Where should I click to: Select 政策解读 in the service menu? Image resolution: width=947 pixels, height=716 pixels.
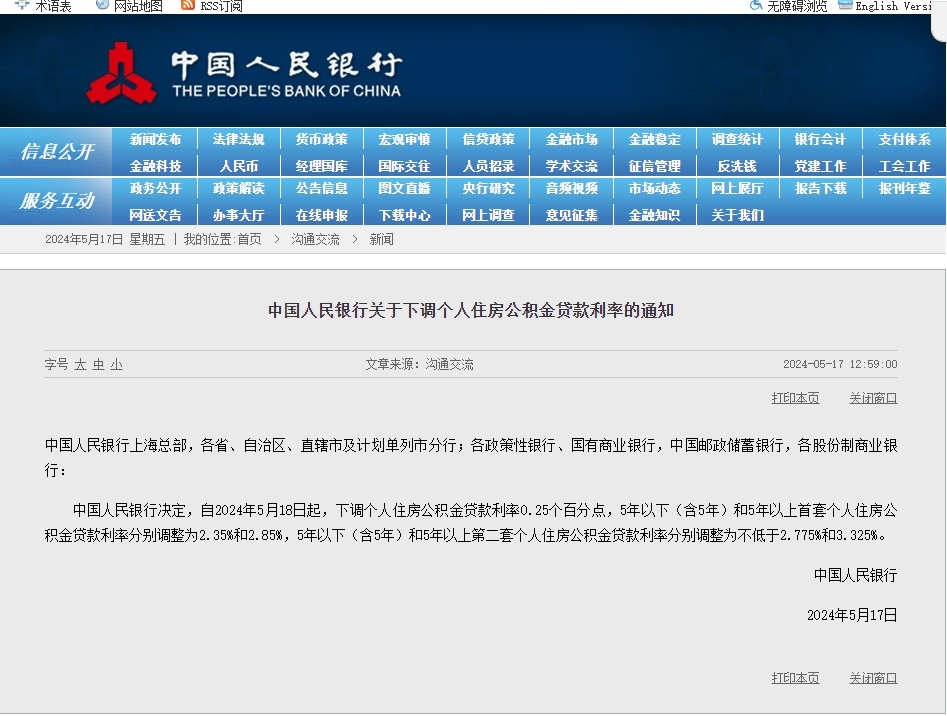239,188
